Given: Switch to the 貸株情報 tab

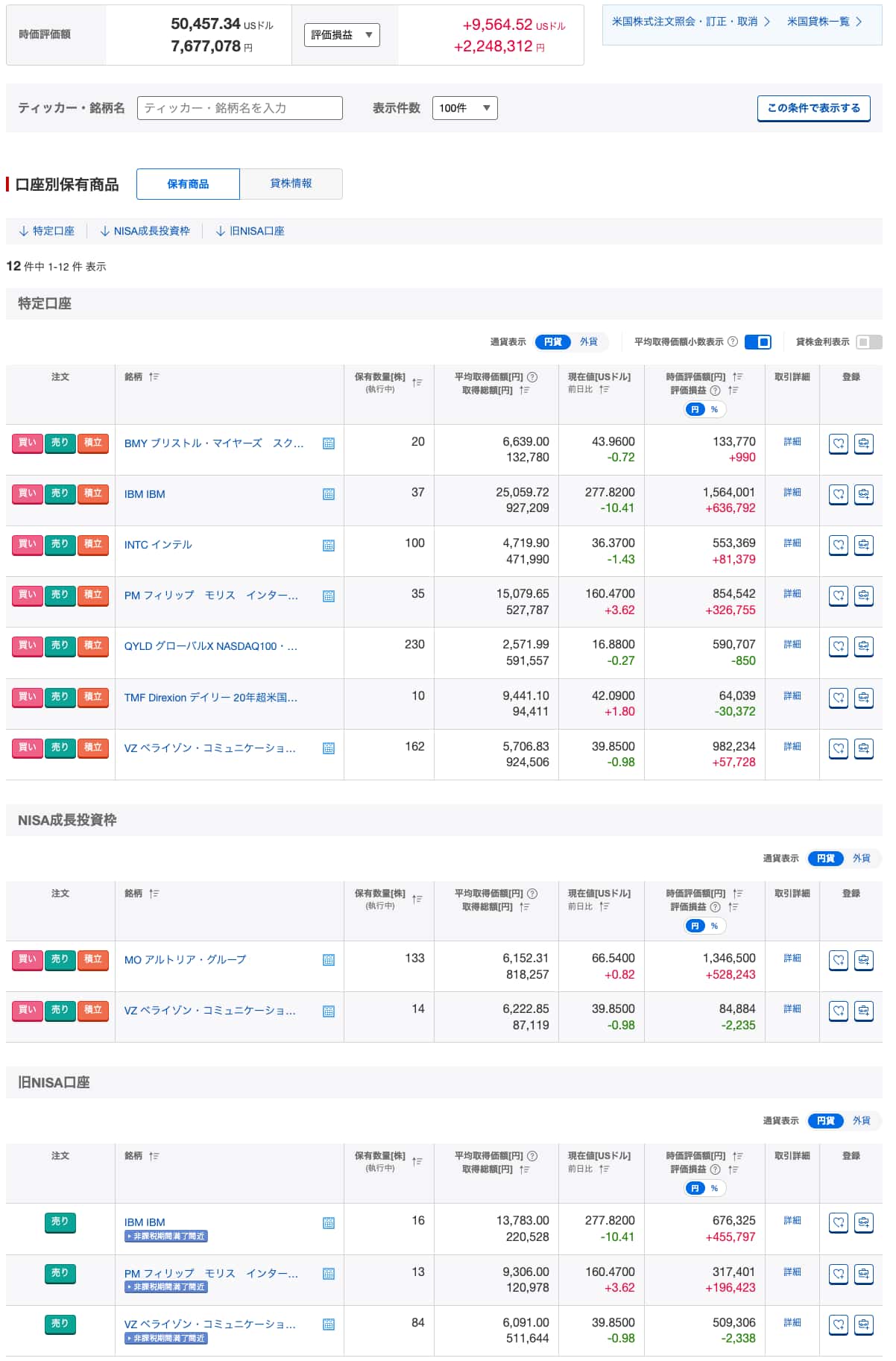Looking at the screenshot, I should pos(291,184).
